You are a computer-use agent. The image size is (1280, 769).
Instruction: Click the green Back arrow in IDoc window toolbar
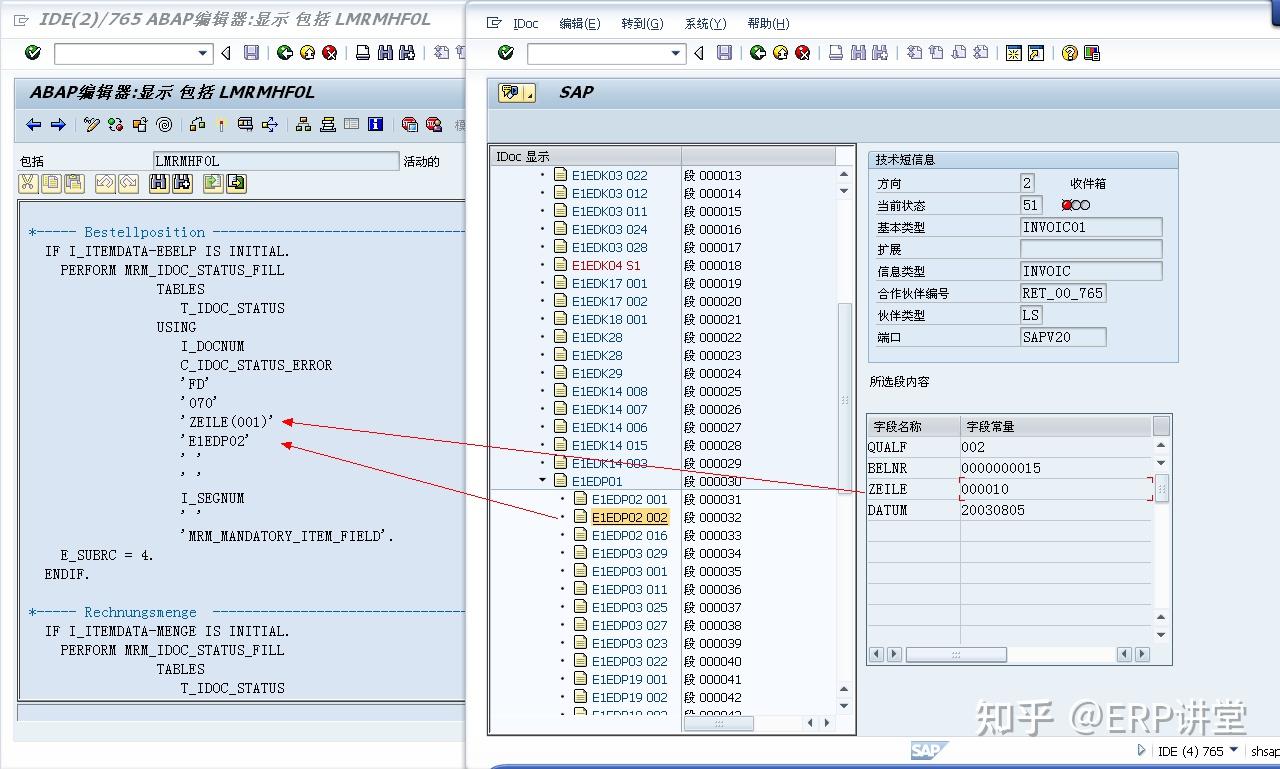(758, 53)
